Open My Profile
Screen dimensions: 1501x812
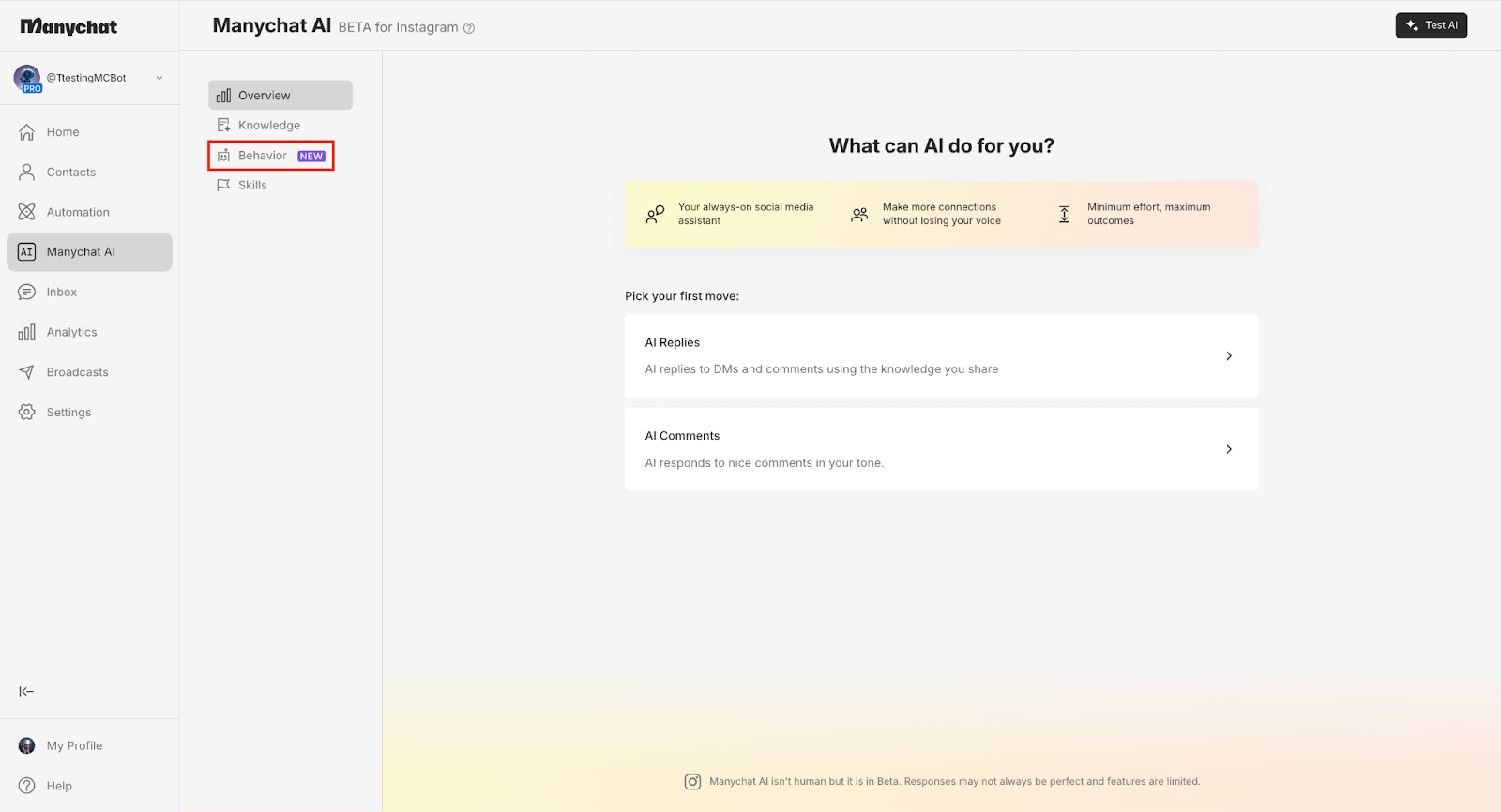74,746
